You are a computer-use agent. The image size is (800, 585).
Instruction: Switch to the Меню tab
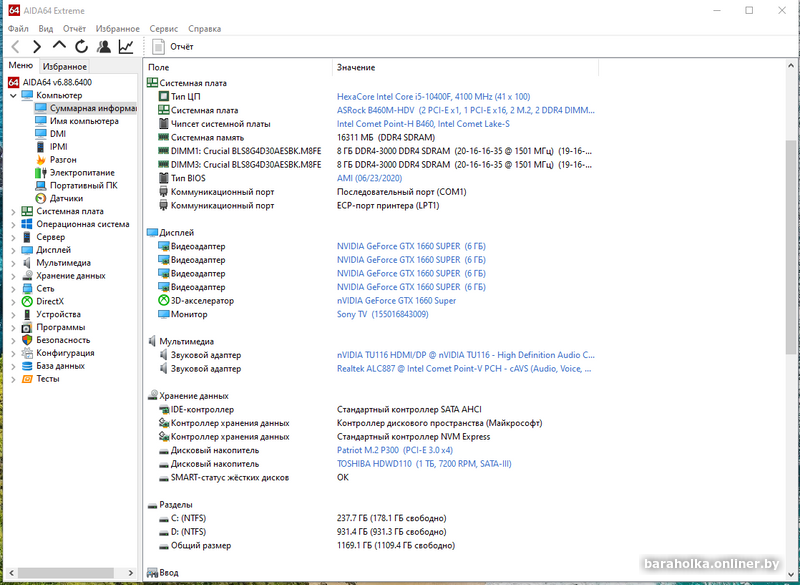20,65
